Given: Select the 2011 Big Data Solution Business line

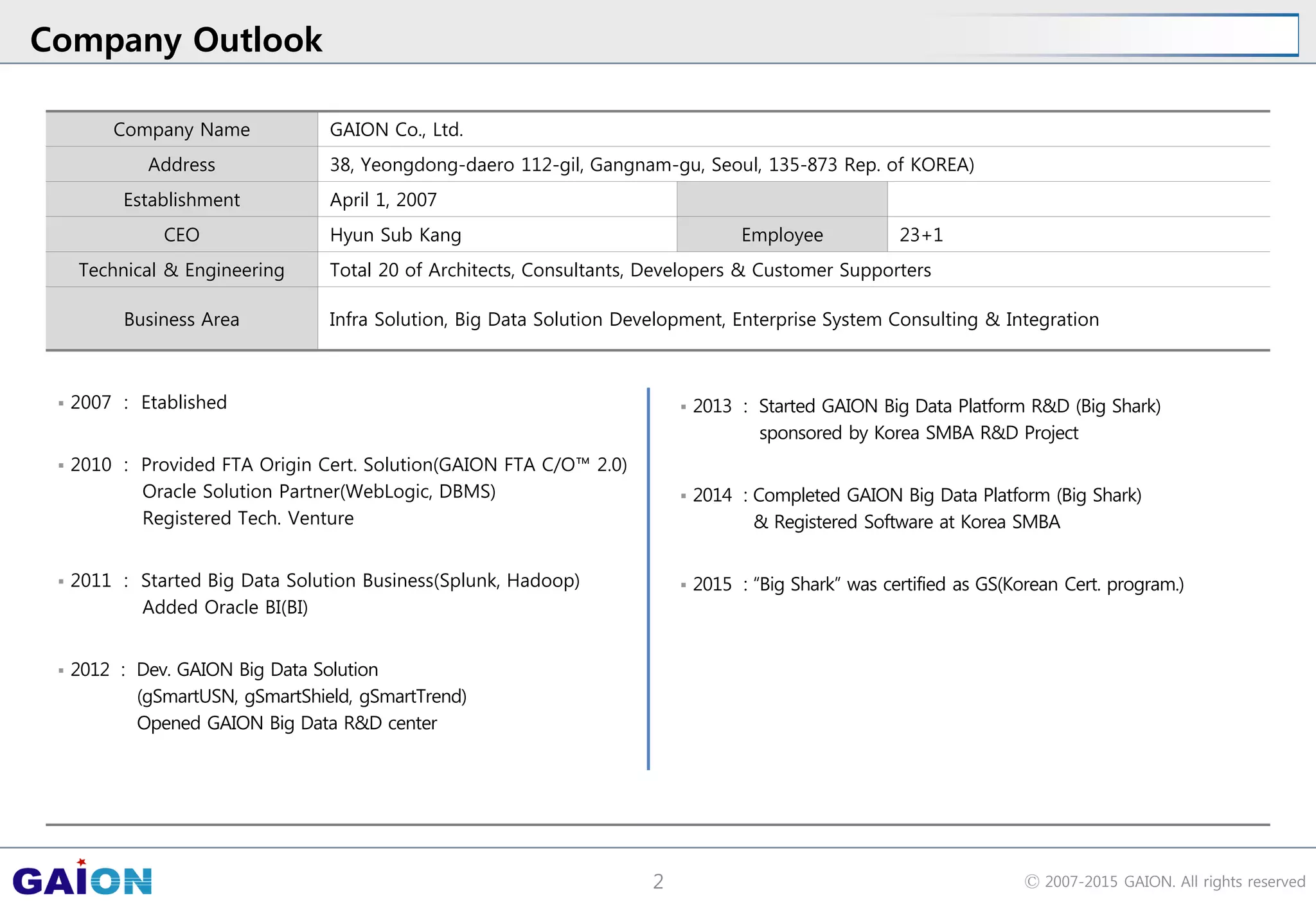Looking at the screenshot, I should (x=360, y=581).
